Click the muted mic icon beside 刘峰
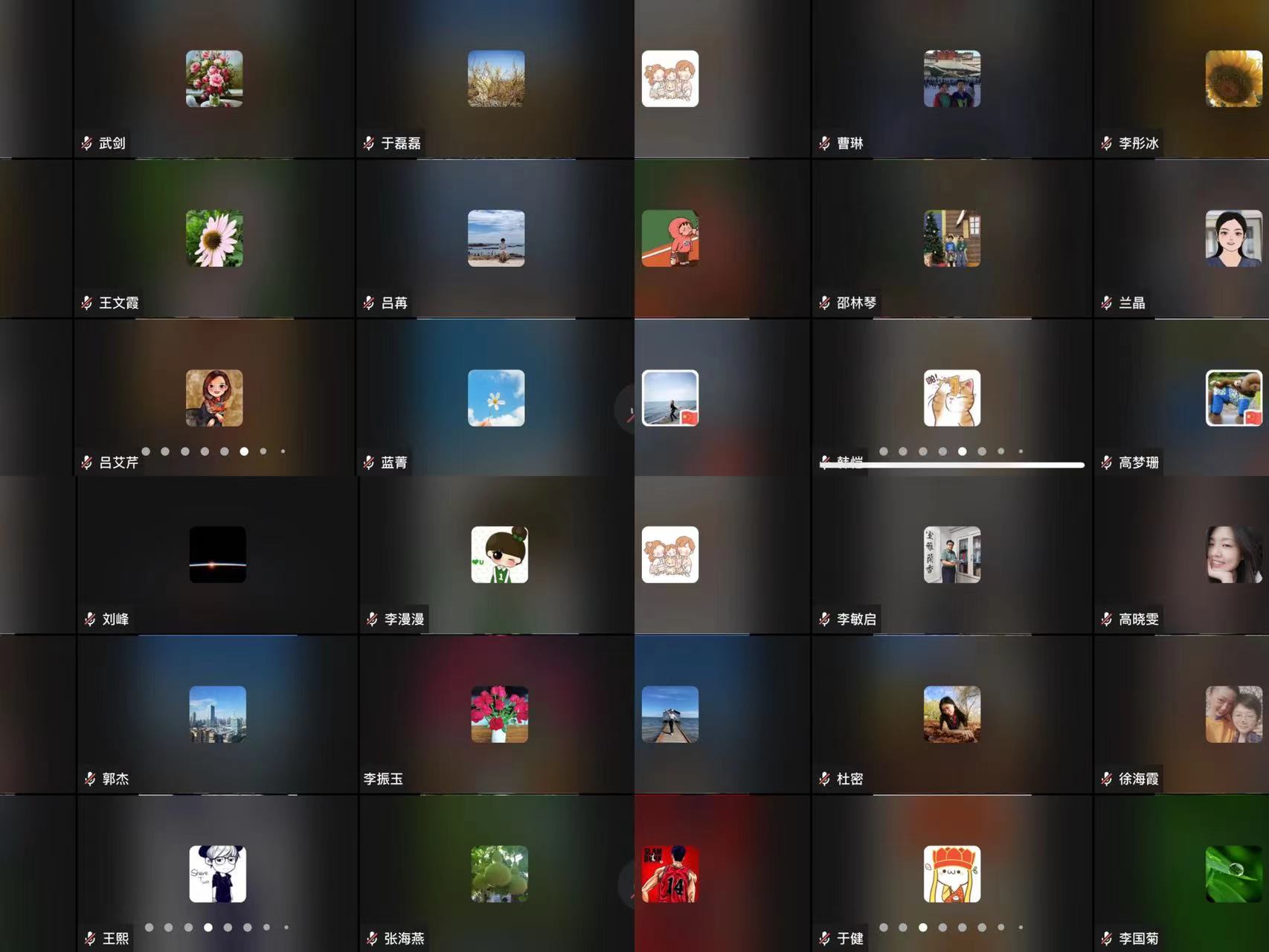The width and height of the screenshot is (1269, 952). pyautogui.click(x=90, y=619)
